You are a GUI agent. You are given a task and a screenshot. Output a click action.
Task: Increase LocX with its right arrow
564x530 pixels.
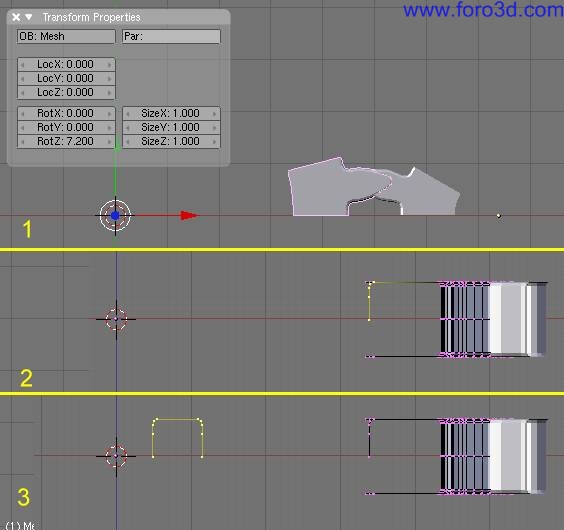point(109,64)
